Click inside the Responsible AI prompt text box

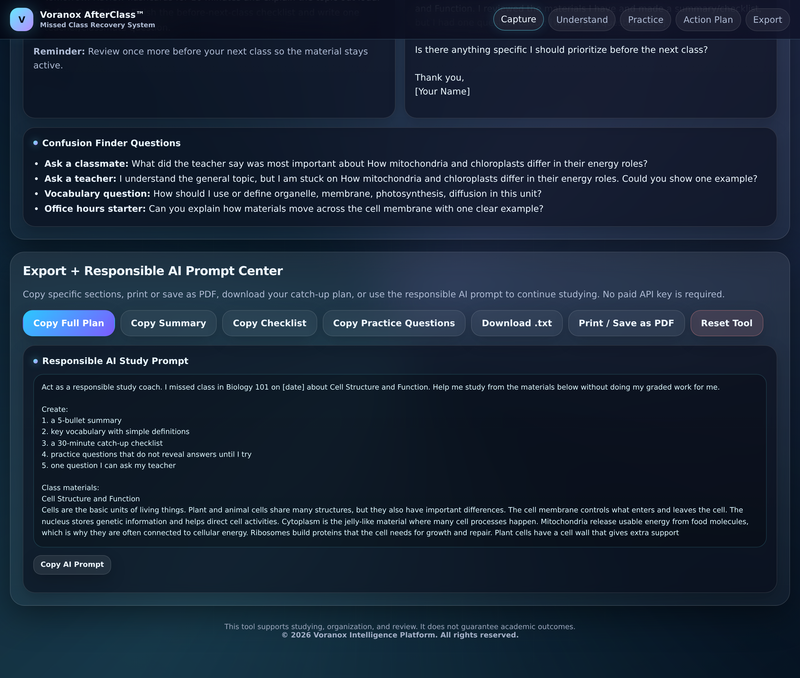pos(399,460)
